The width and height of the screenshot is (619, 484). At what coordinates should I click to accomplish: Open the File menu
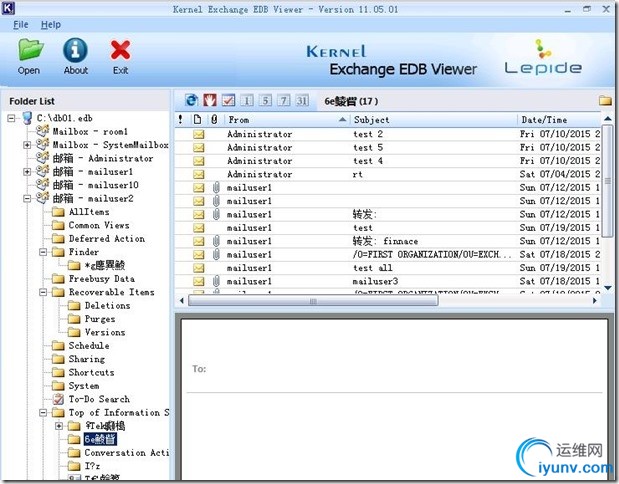[21, 24]
